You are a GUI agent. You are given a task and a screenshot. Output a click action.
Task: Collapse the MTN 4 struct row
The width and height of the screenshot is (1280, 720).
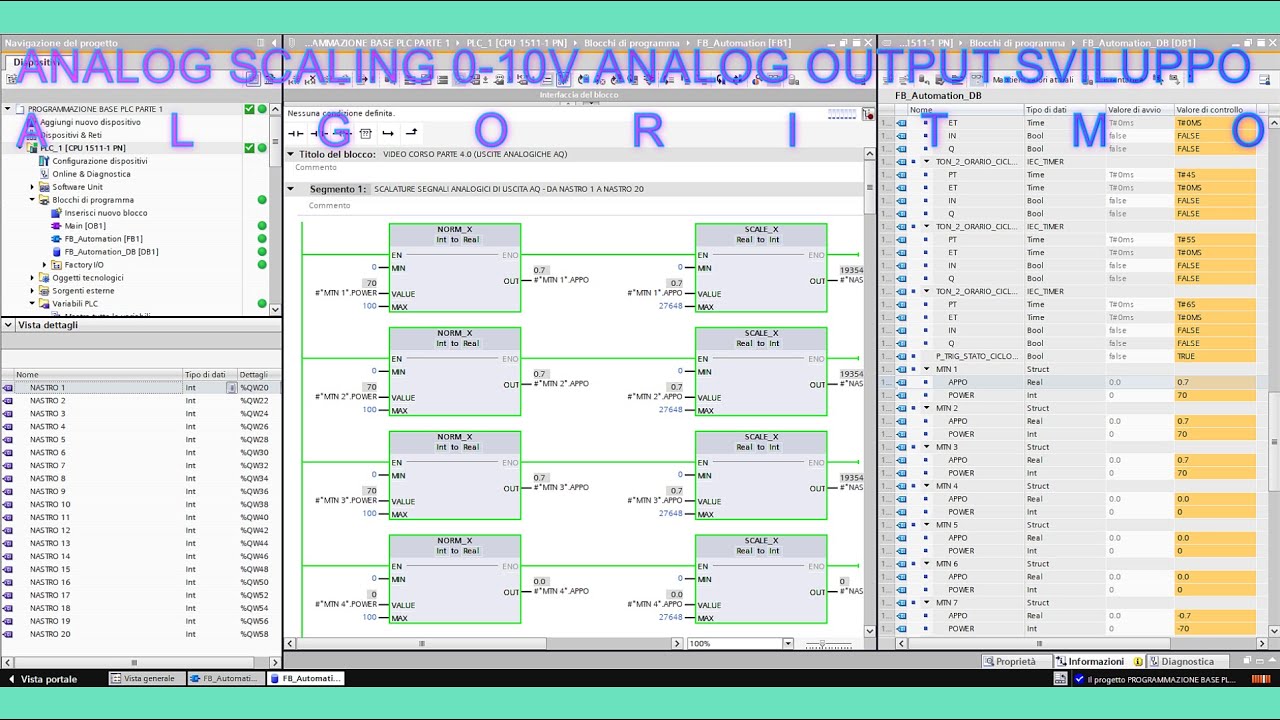pyautogui.click(x=927, y=486)
